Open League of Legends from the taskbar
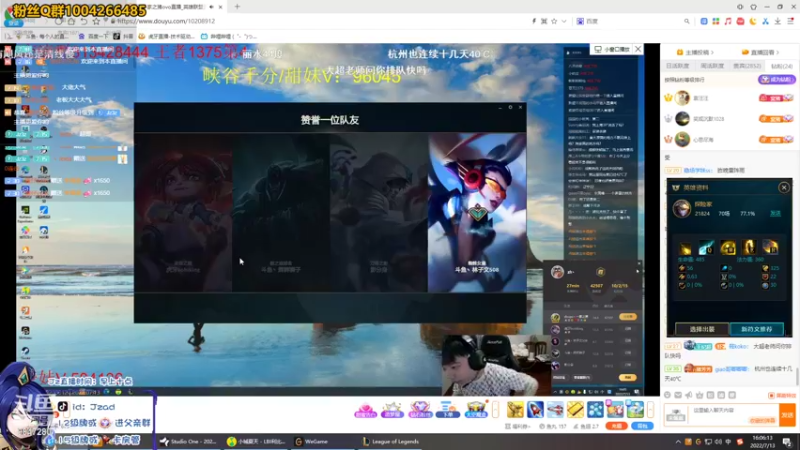 coord(391,442)
